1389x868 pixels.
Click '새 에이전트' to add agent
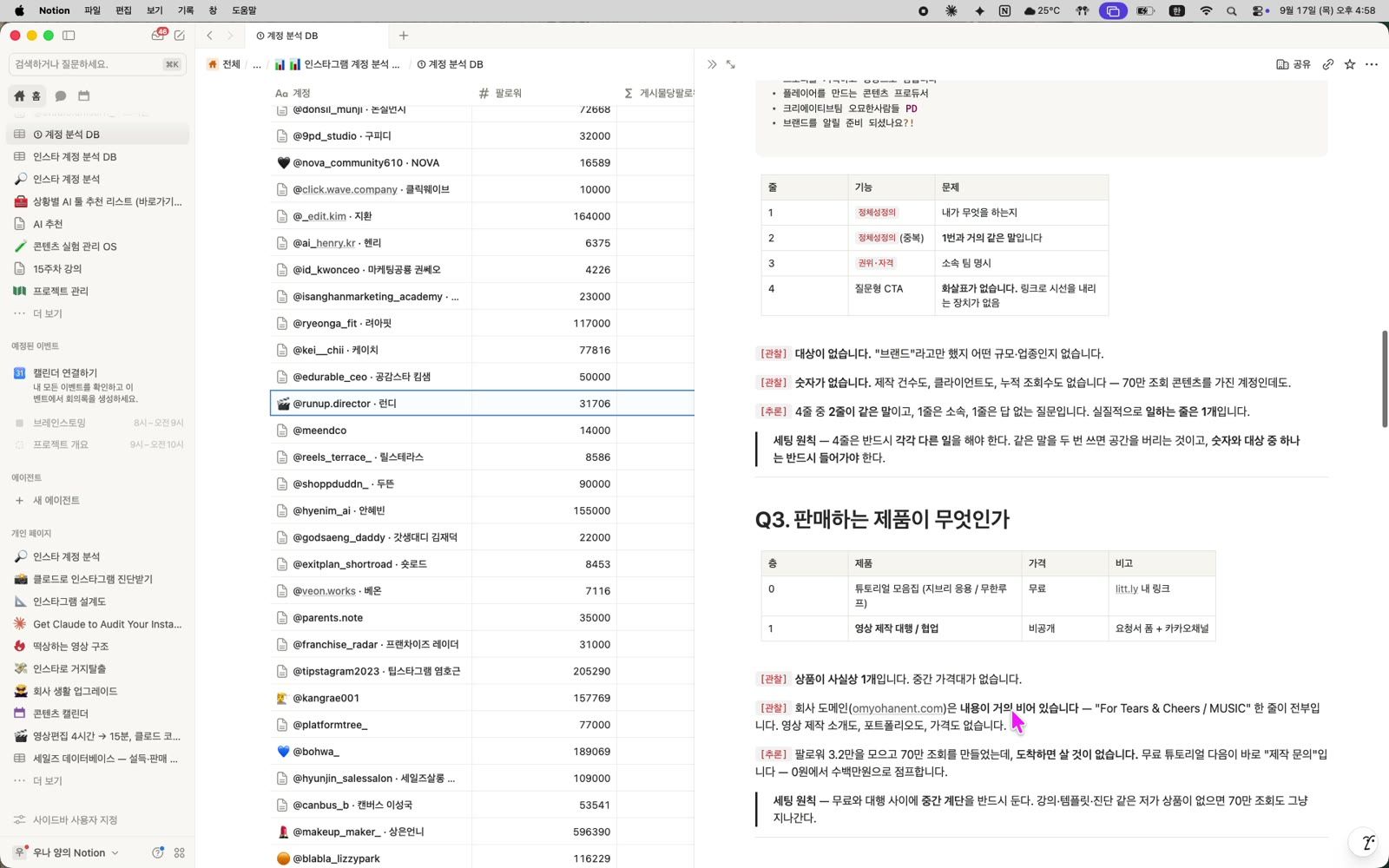pos(56,500)
